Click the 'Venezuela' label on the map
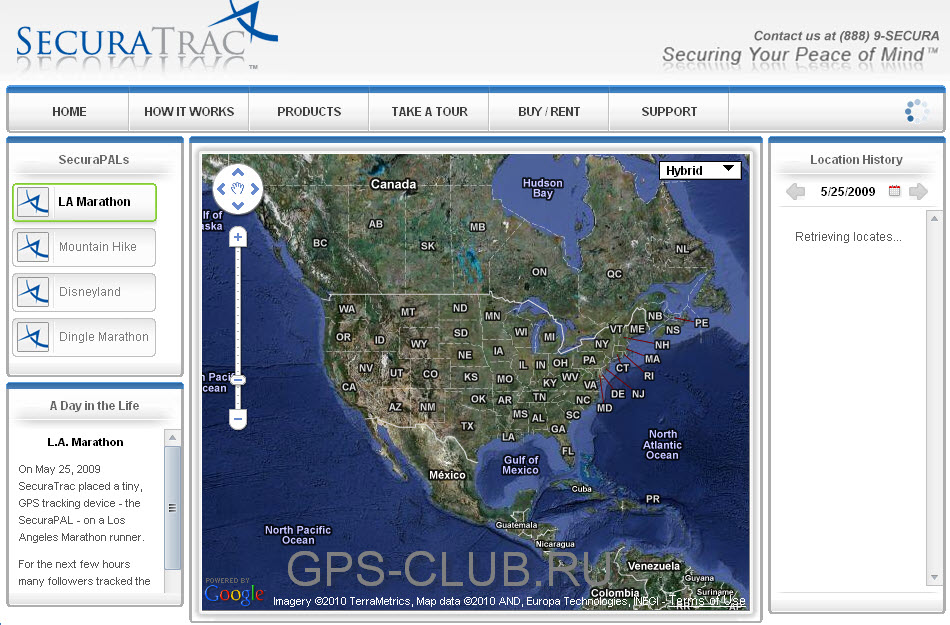Image resolution: width=950 pixels, height=625 pixels. (654, 566)
